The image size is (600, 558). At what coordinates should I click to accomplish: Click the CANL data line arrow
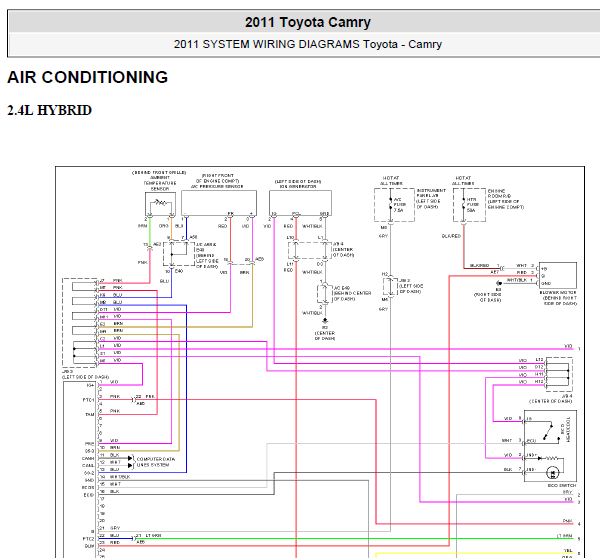coord(130,465)
